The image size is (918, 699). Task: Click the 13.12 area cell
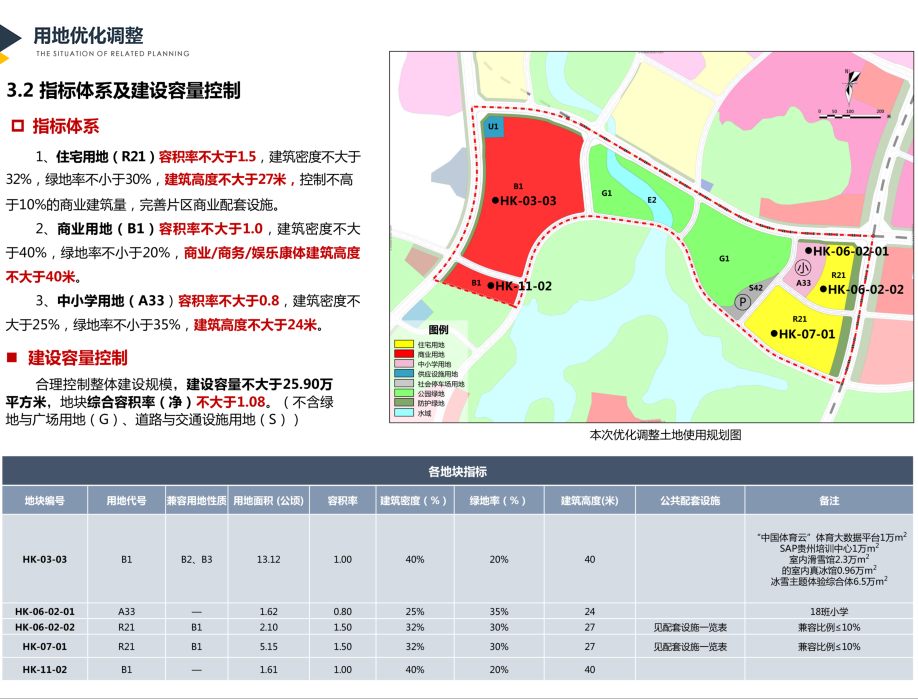click(269, 560)
